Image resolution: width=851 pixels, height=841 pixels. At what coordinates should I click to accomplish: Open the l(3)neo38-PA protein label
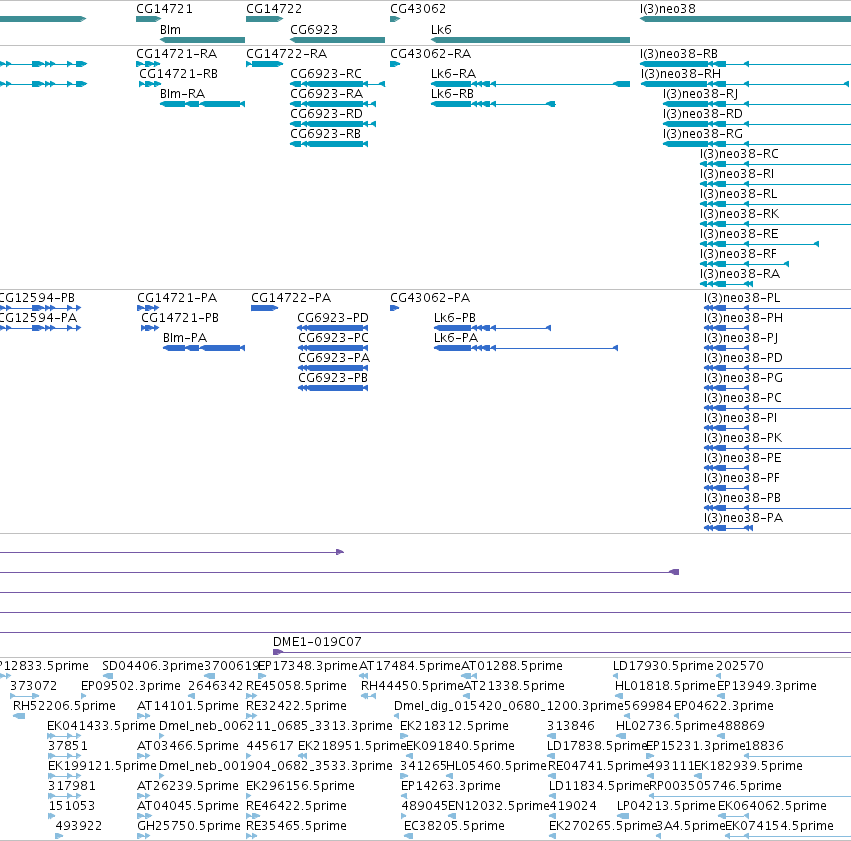[x=744, y=518]
